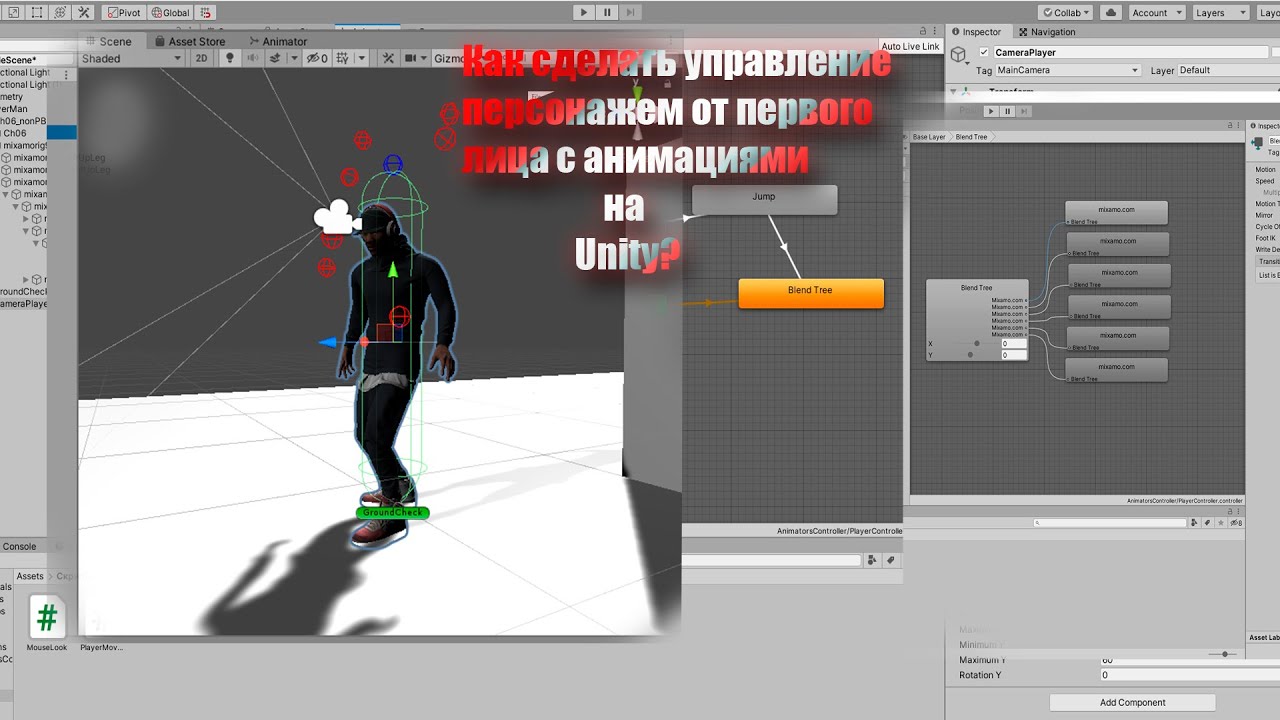The width and height of the screenshot is (1280, 720).
Task: Select Ch06 in Hierarchy
Action: (x=14, y=133)
